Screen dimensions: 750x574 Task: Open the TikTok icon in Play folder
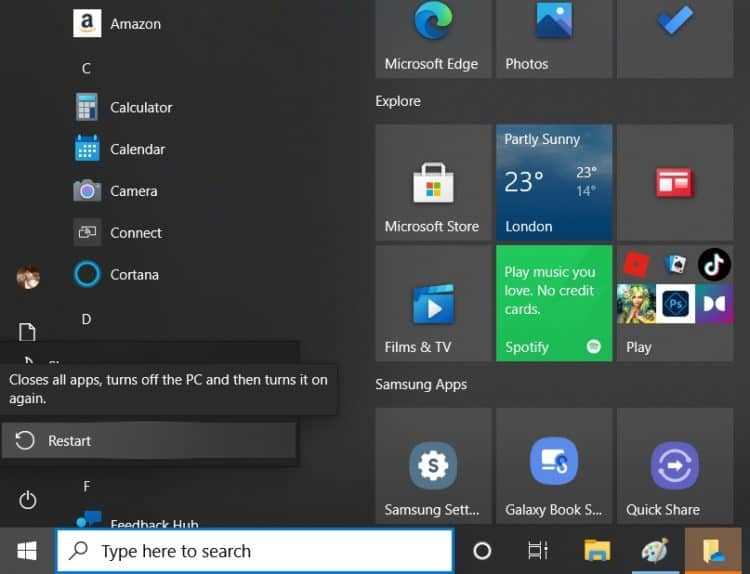coord(714,264)
